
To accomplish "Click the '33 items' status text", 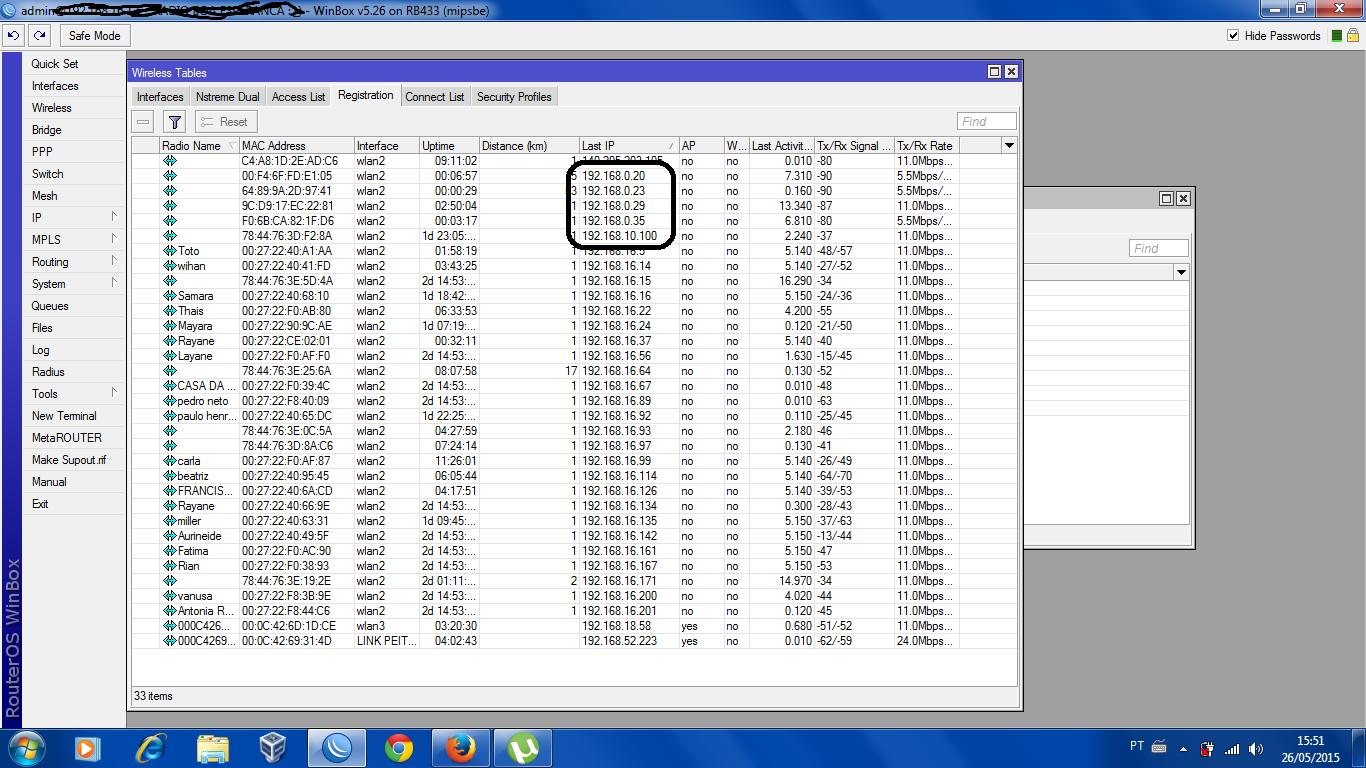I will tap(153, 696).
